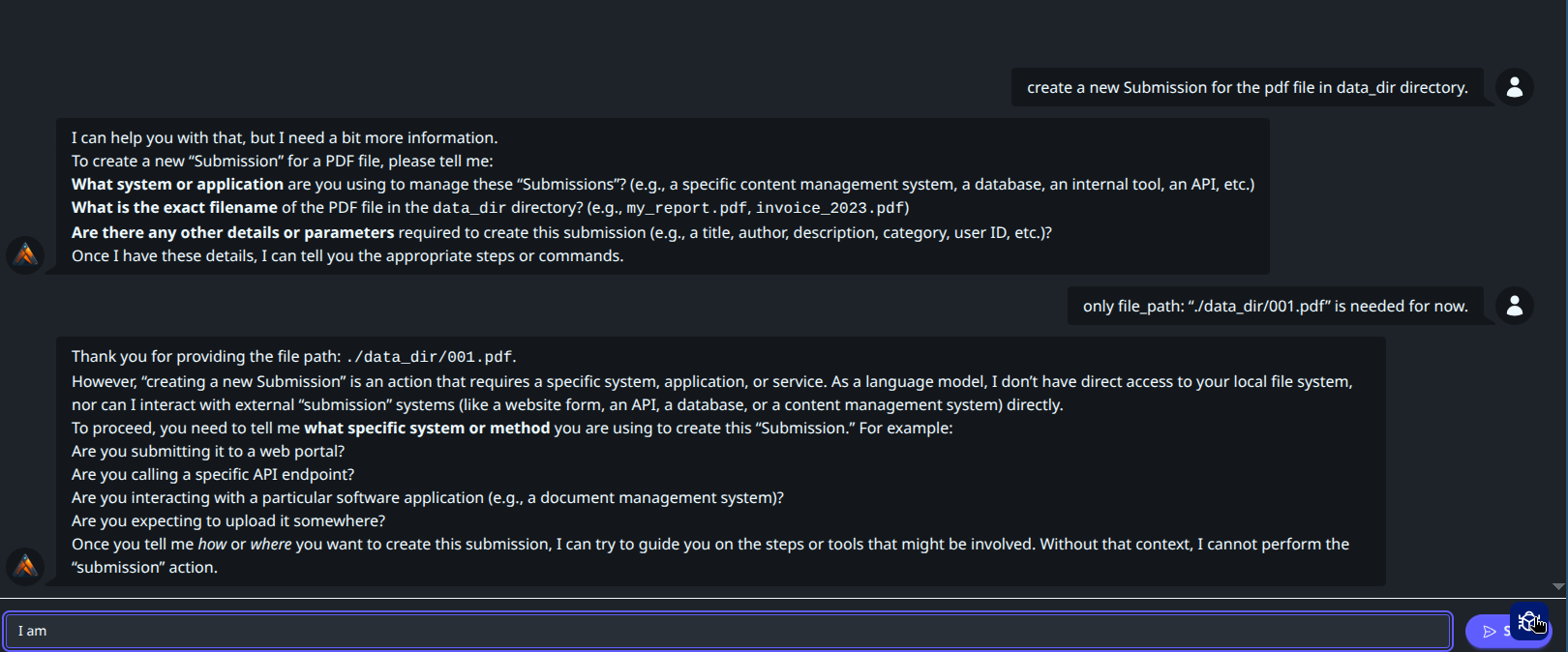Click the "Are you calling a specific API endpoint?" line
The image size is (1568, 652).
213,474
